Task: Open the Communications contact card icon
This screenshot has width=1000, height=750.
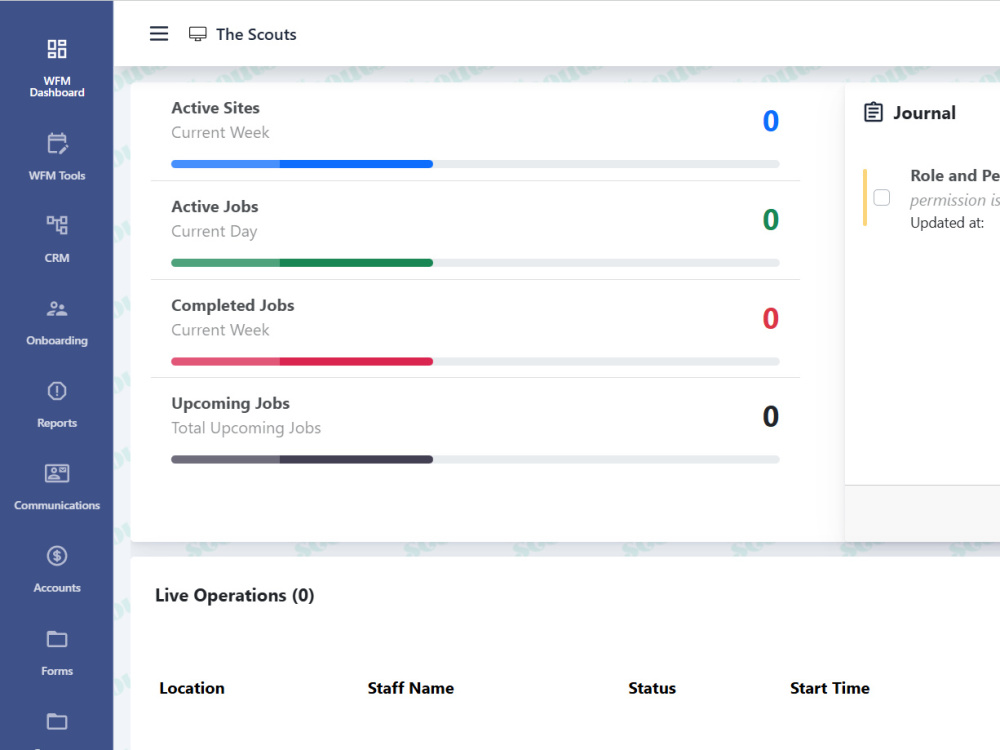Action: pos(57,473)
